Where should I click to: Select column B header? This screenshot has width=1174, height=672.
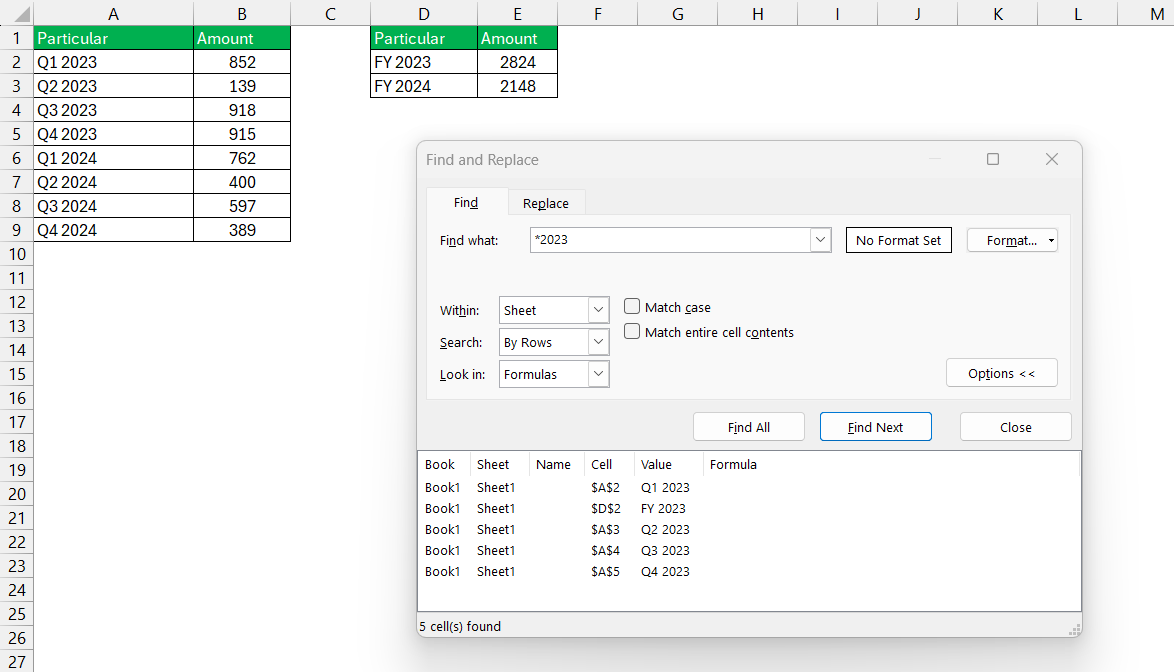(242, 13)
